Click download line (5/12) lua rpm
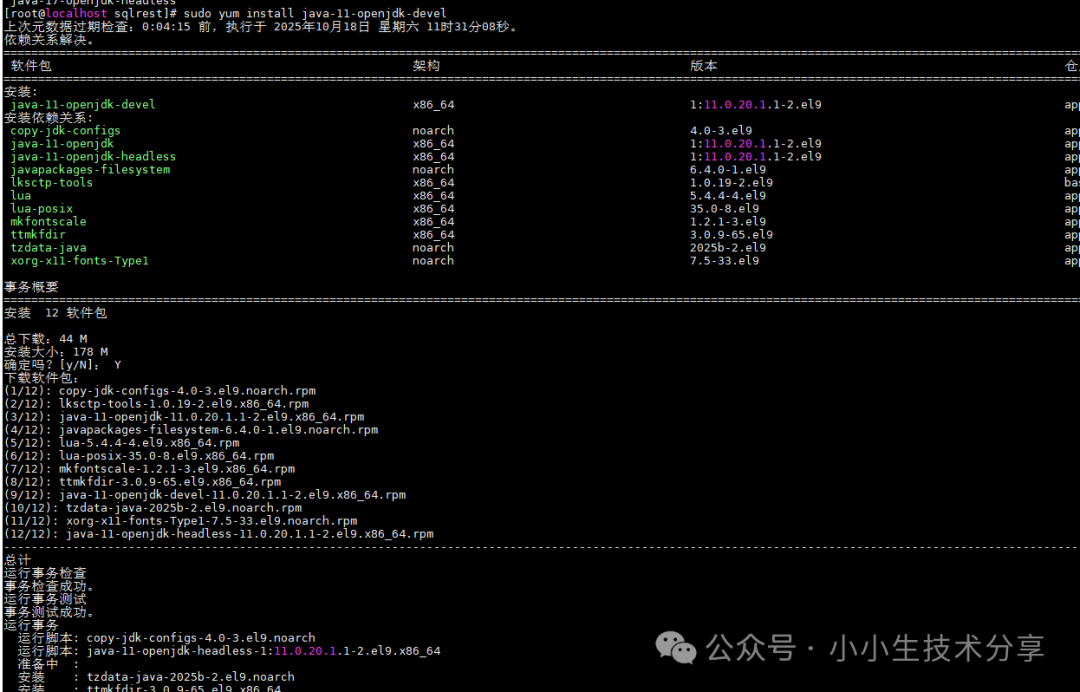Screen dimensions: 1080x692 (122, 443)
